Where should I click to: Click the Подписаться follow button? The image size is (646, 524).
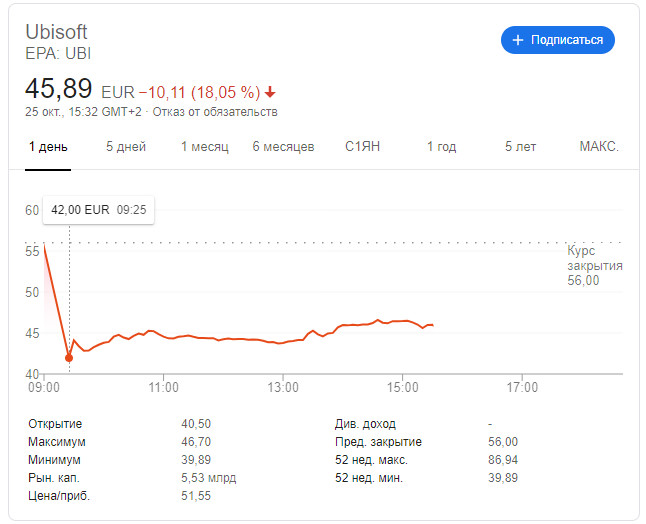[557, 40]
